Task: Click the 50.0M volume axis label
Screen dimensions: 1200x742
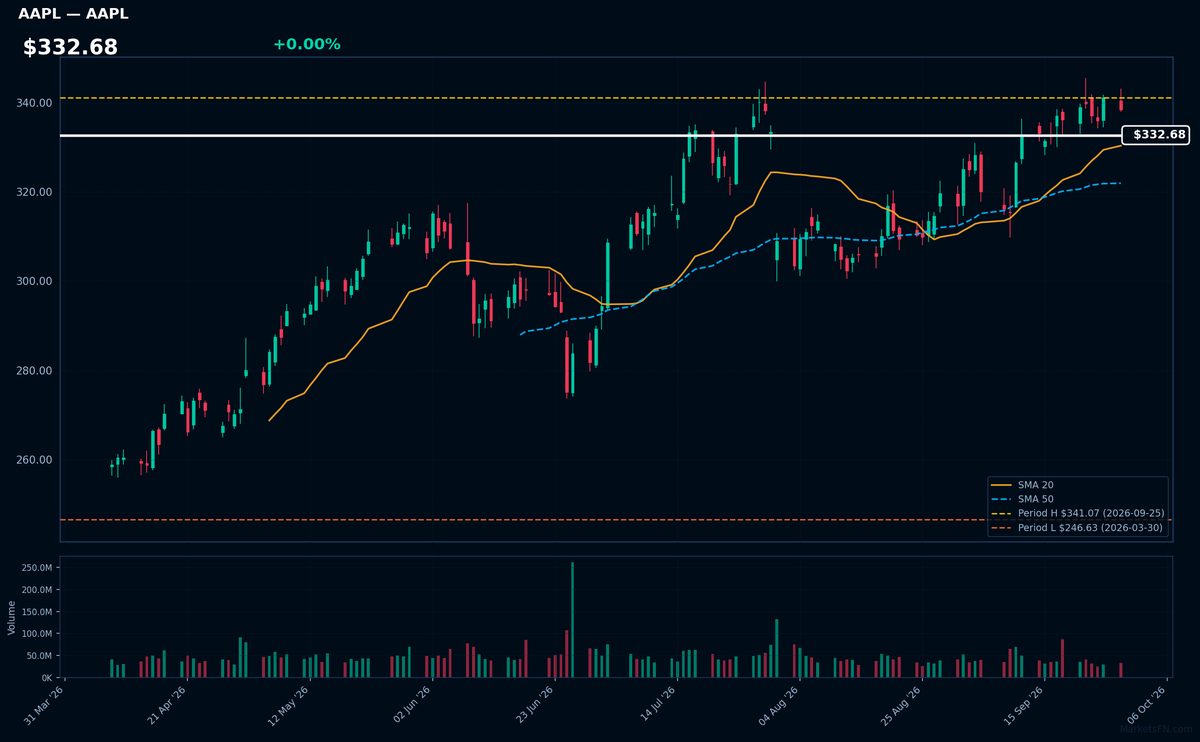Action: click(x=39, y=656)
